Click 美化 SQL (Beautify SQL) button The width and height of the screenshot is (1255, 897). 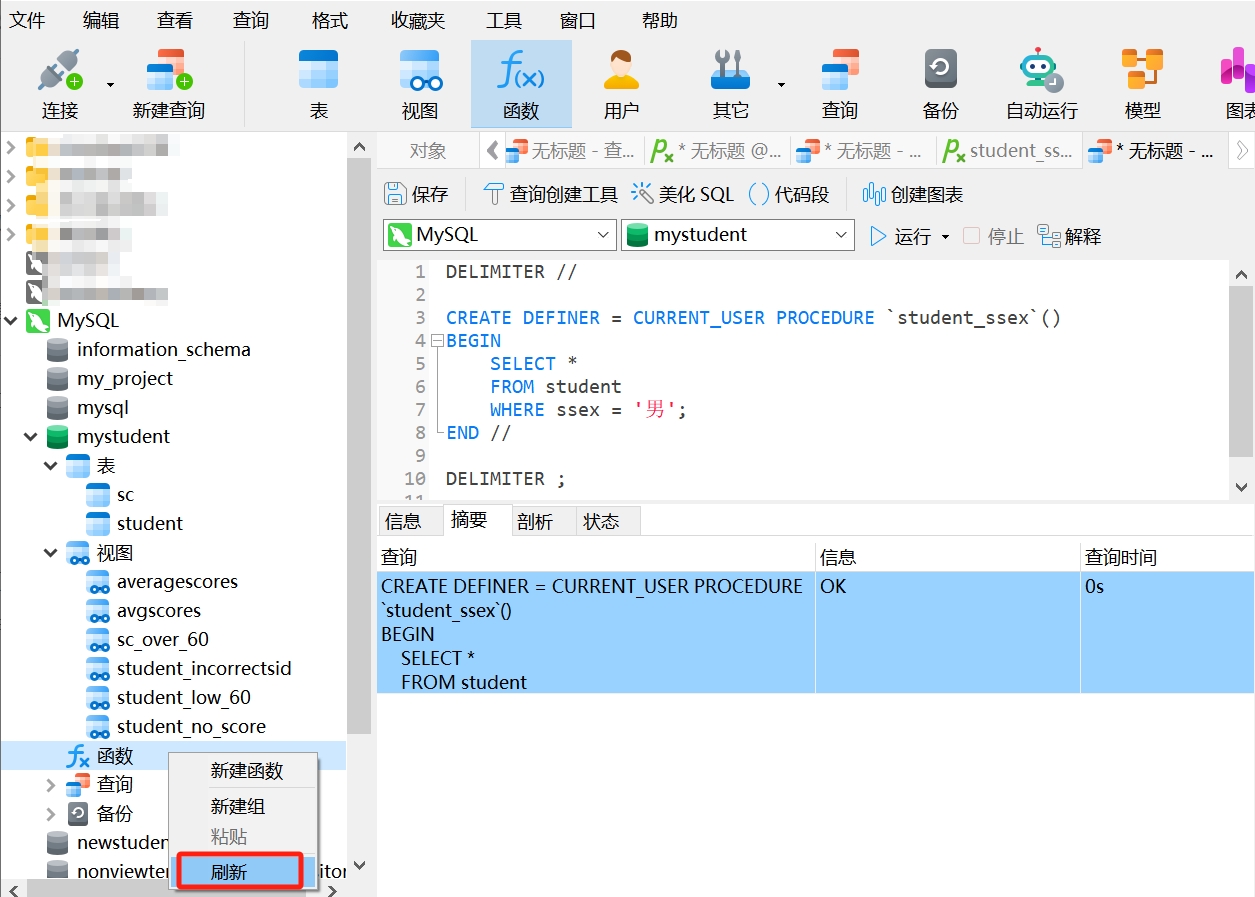click(x=683, y=194)
